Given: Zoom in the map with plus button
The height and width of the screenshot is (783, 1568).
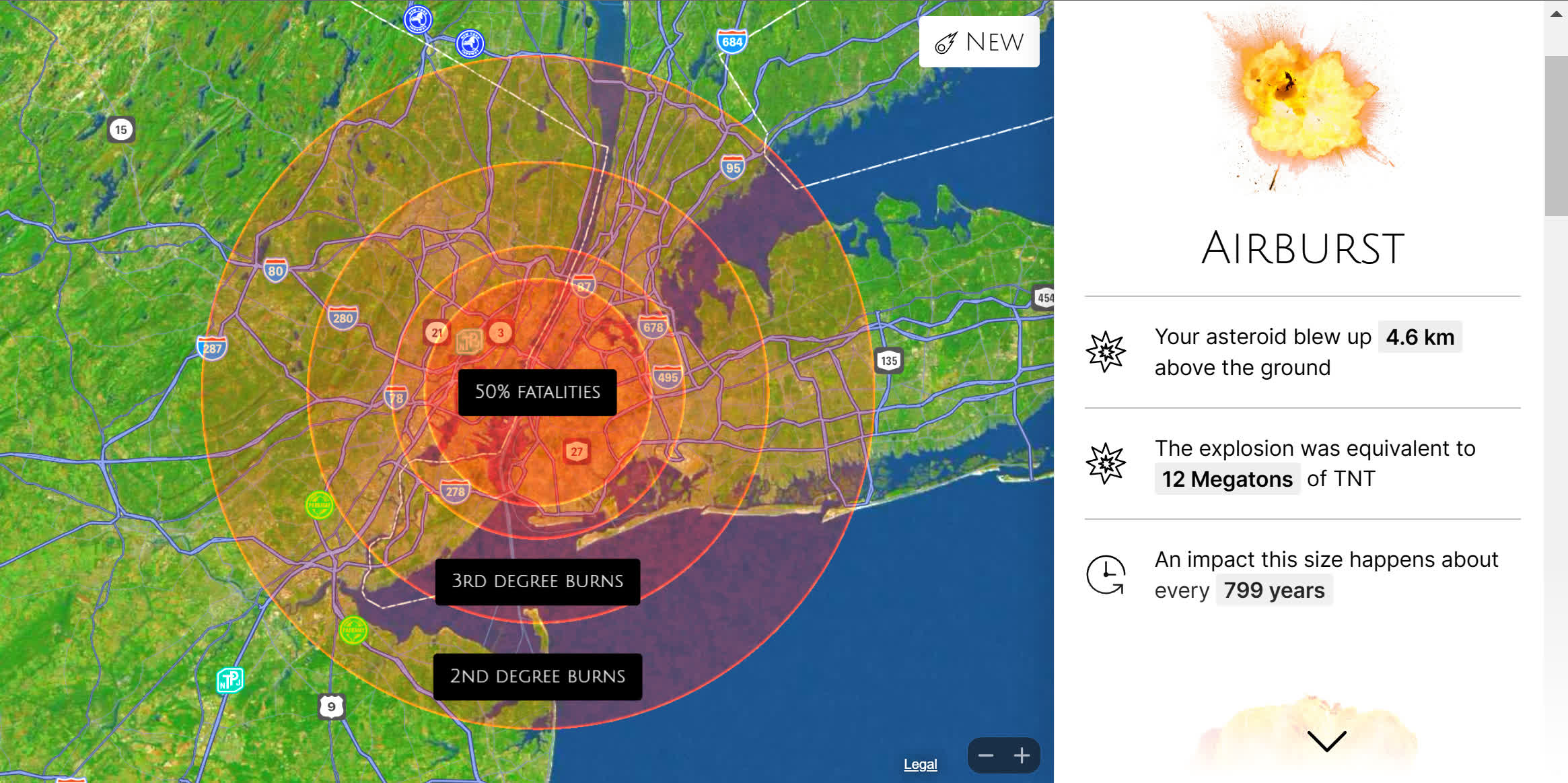Looking at the screenshot, I should click(x=1022, y=755).
